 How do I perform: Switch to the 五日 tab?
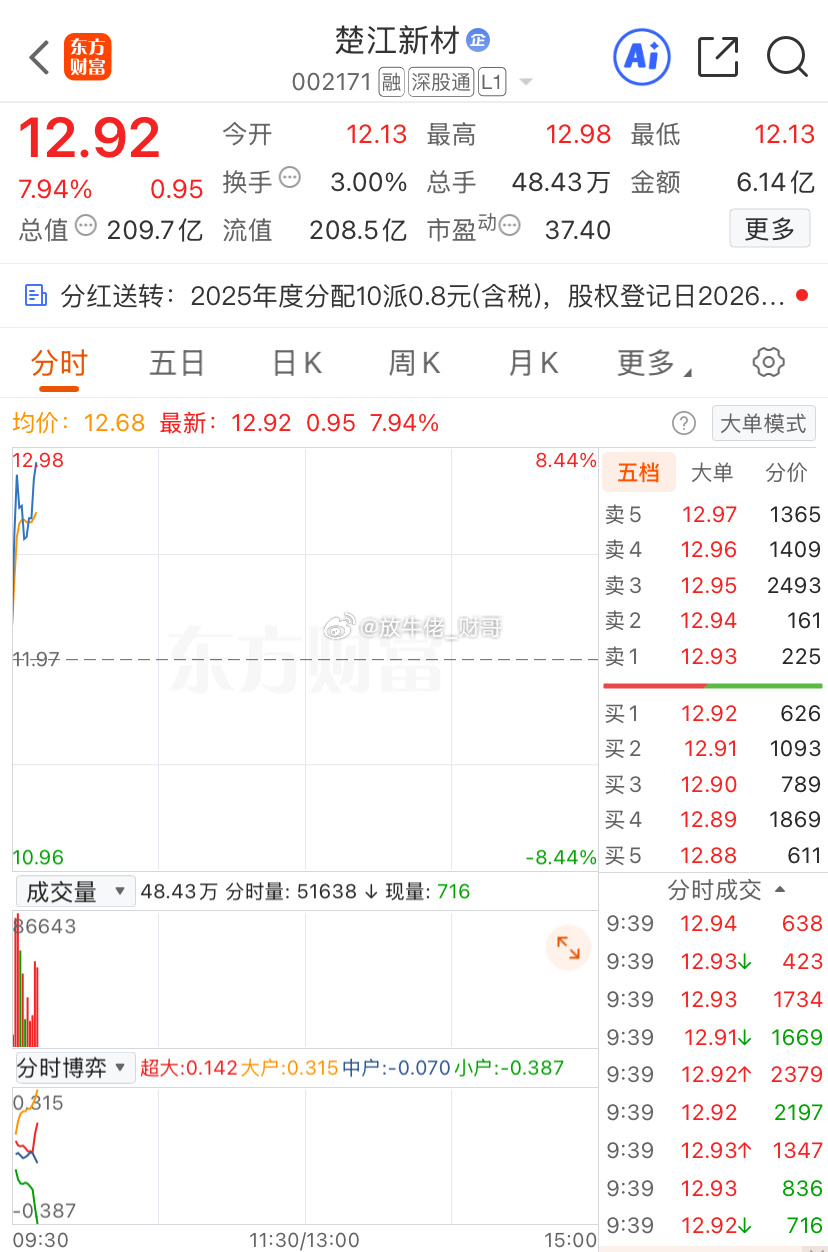coord(177,363)
